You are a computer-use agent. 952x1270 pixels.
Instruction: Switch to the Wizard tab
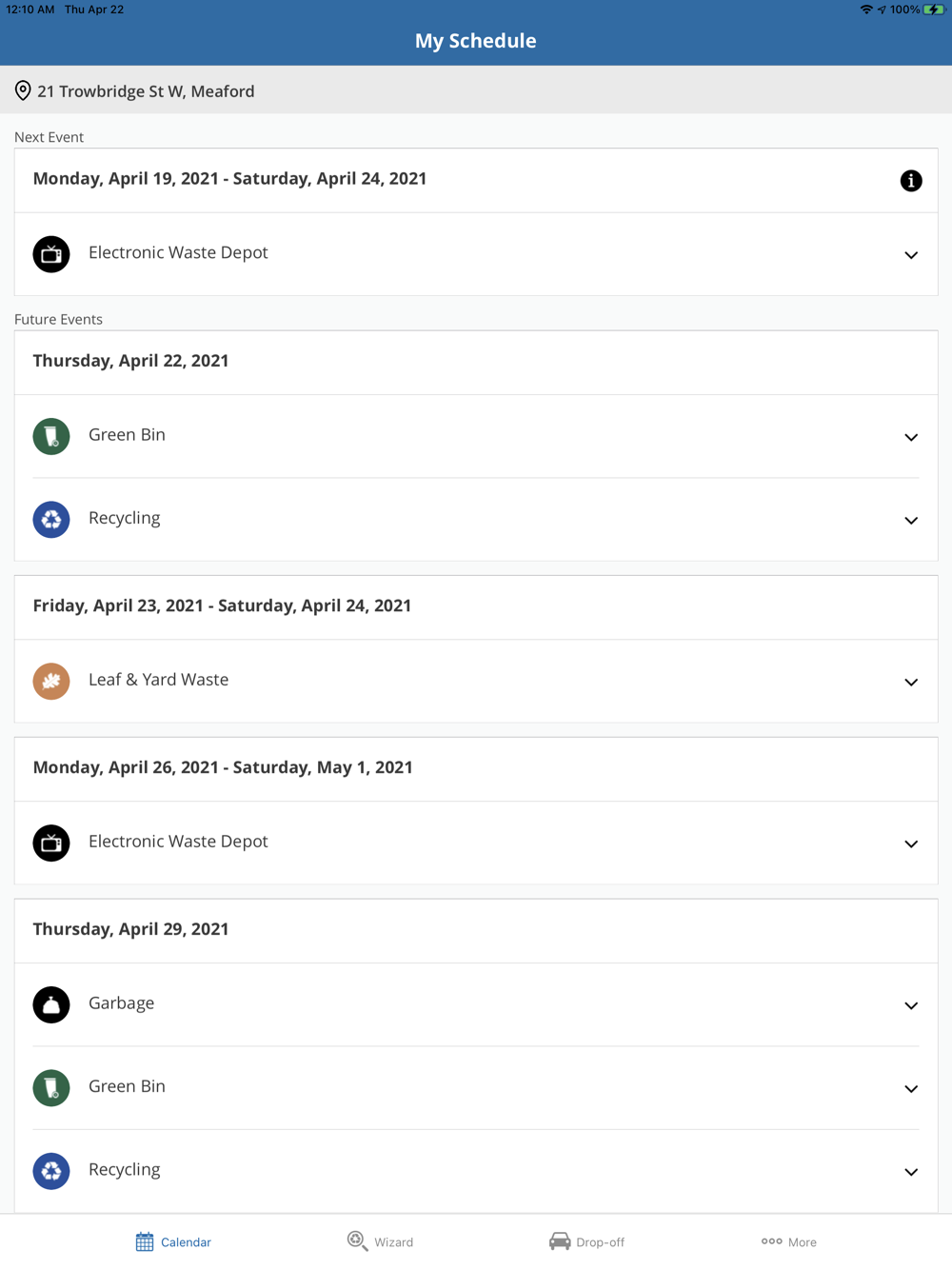(380, 1241)
